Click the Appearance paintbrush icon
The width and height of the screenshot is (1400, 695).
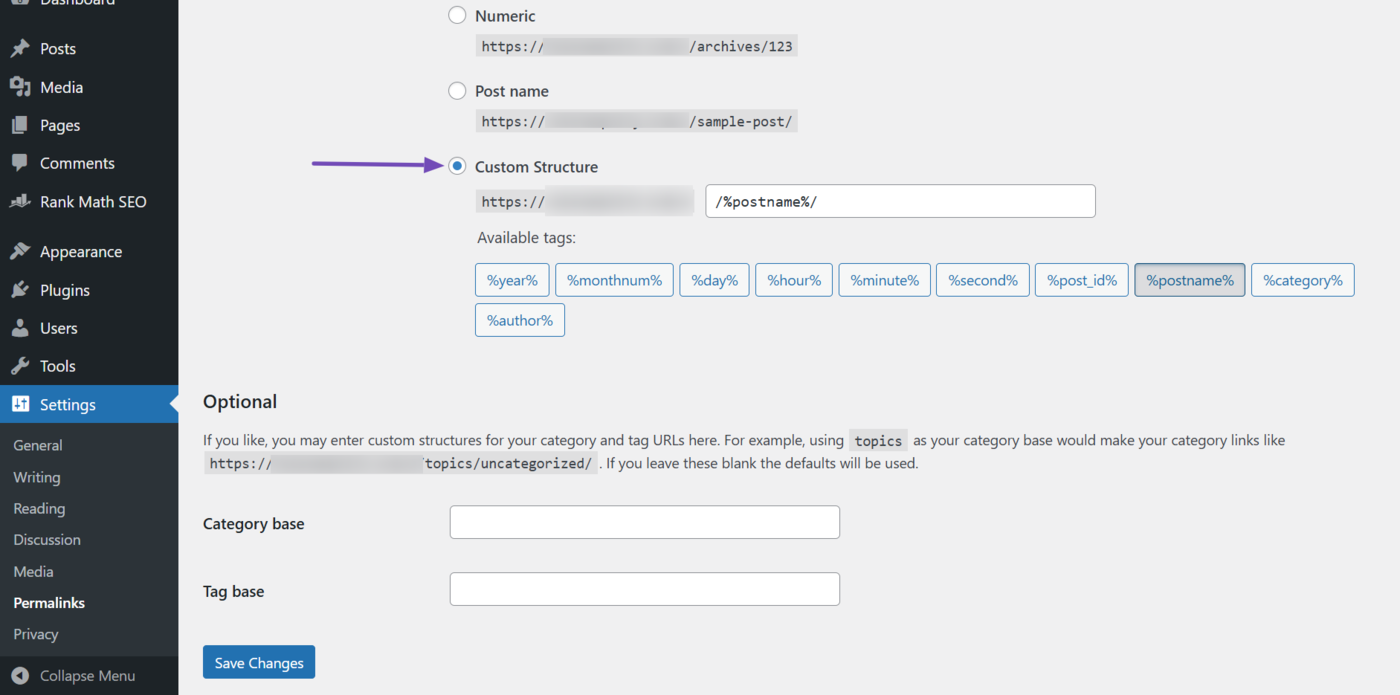(20, 252)
